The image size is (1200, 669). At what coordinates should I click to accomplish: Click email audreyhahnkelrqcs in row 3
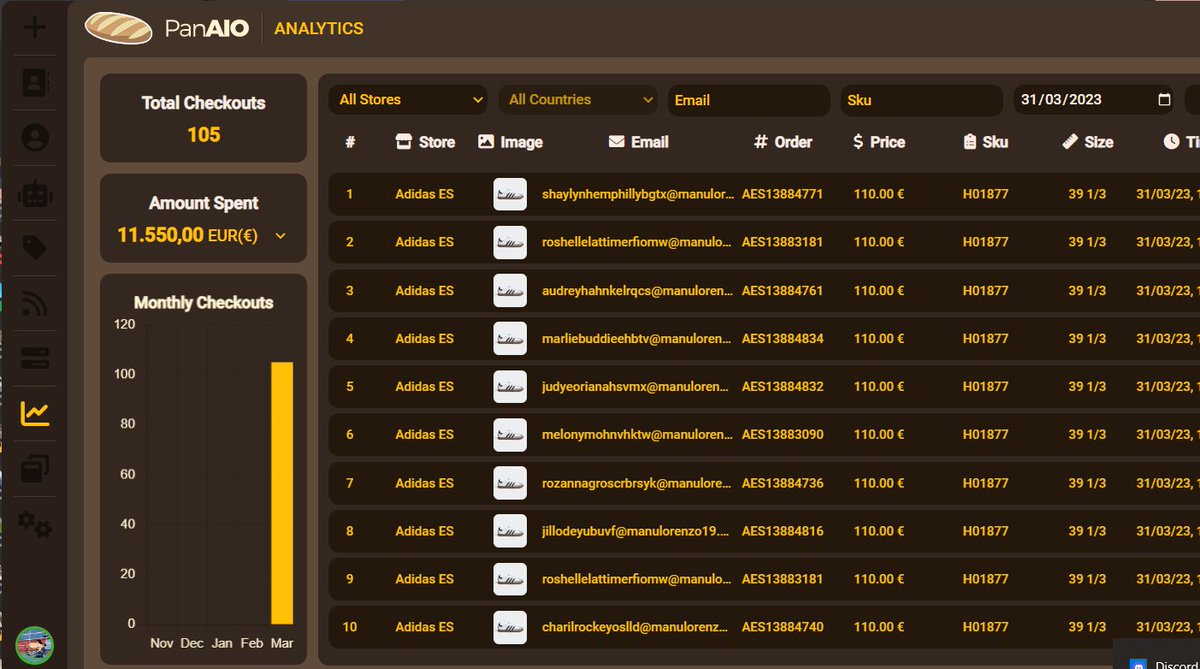click(x=638, y=290)
